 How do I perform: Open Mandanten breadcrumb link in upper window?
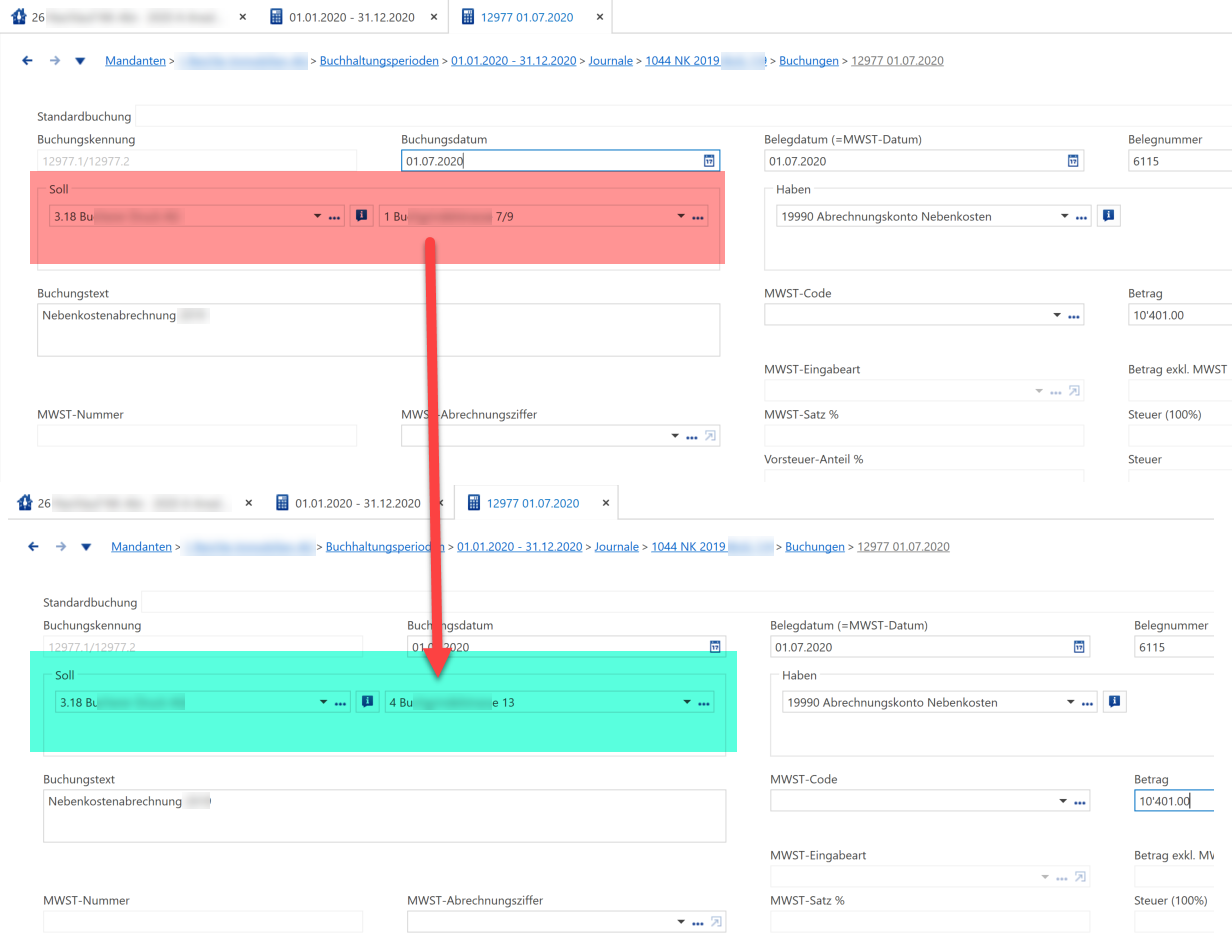(x=136, y=61)
